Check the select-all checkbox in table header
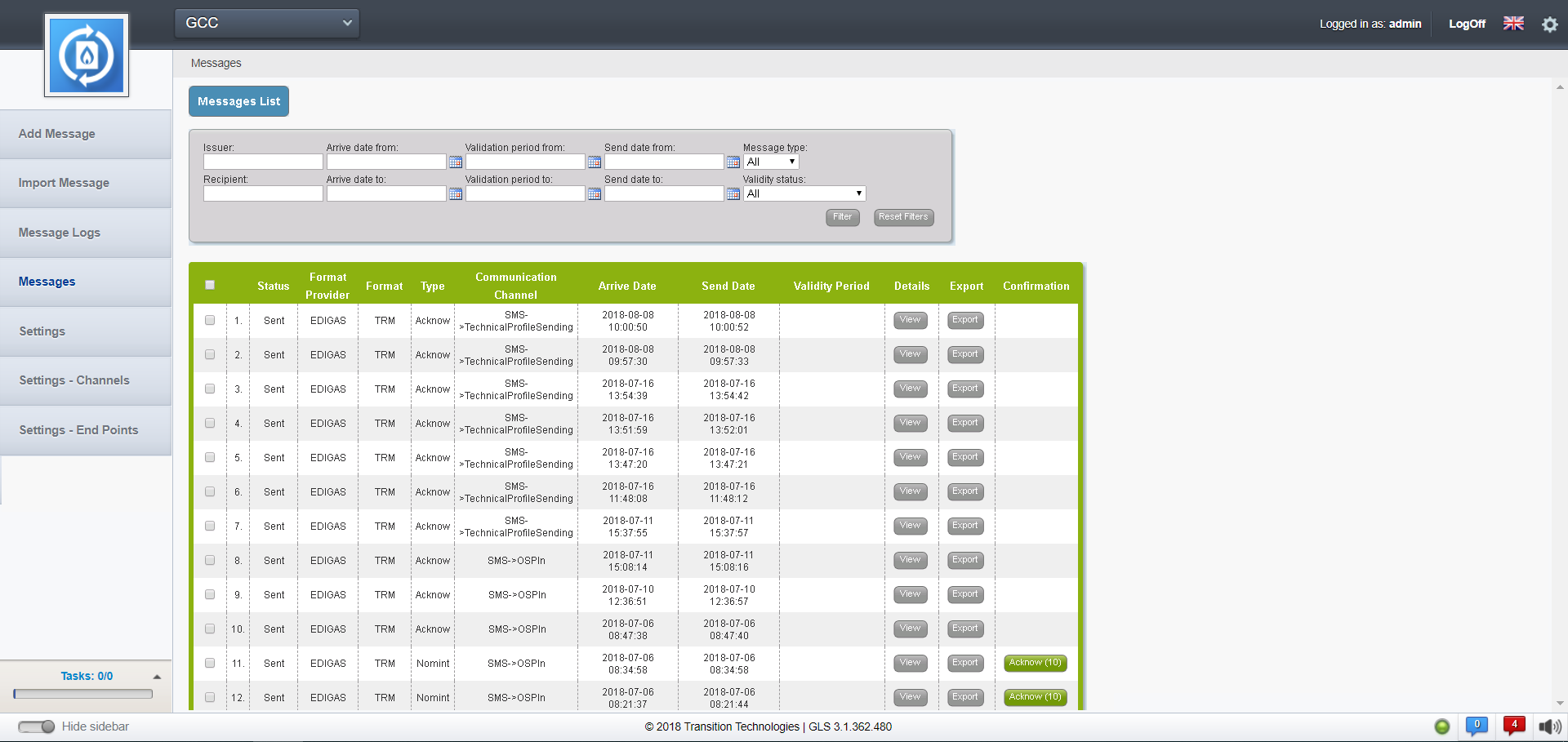The width and height of the screenshot is (1568, 742). coord(210,285)
